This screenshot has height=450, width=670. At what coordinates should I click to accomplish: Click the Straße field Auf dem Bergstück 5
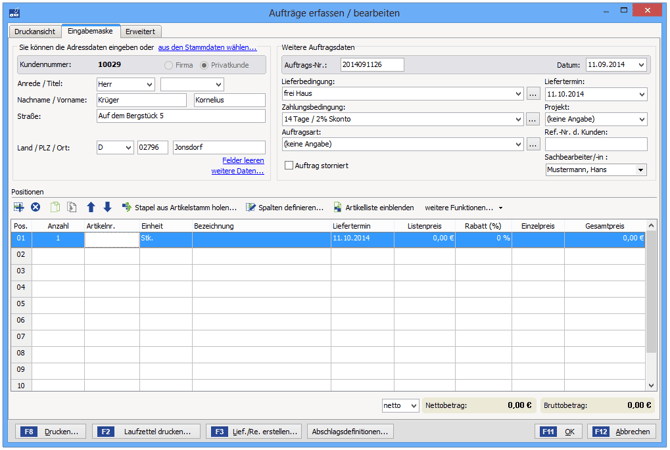181,116
